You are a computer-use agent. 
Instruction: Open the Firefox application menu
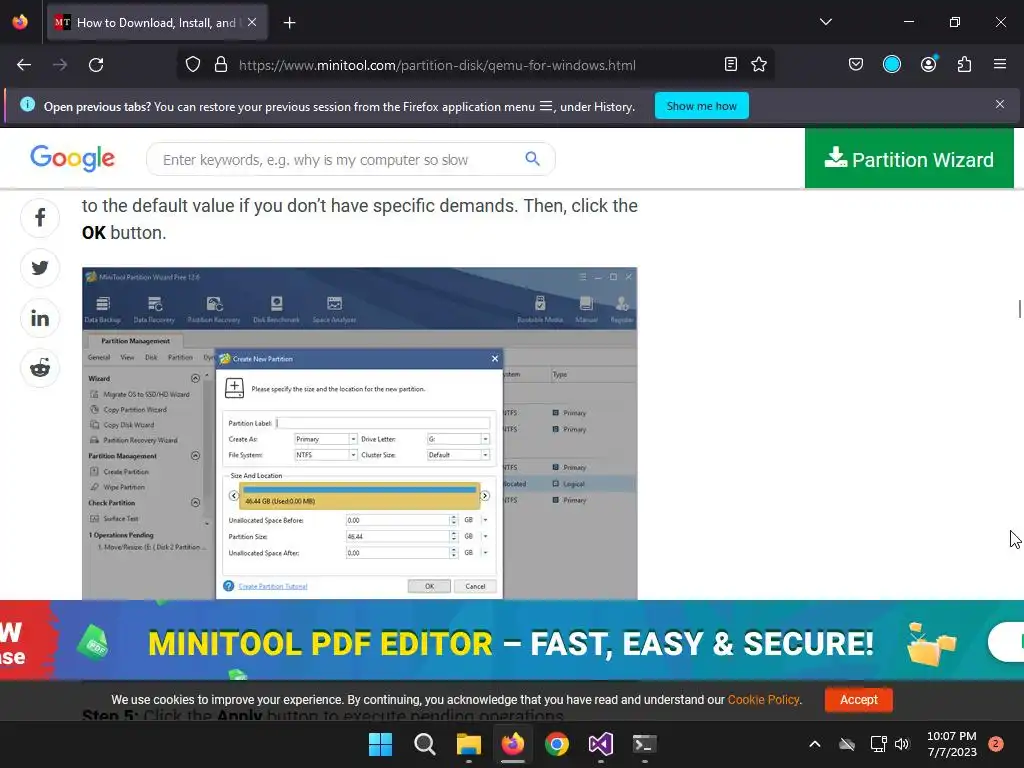pos(1000,64)
